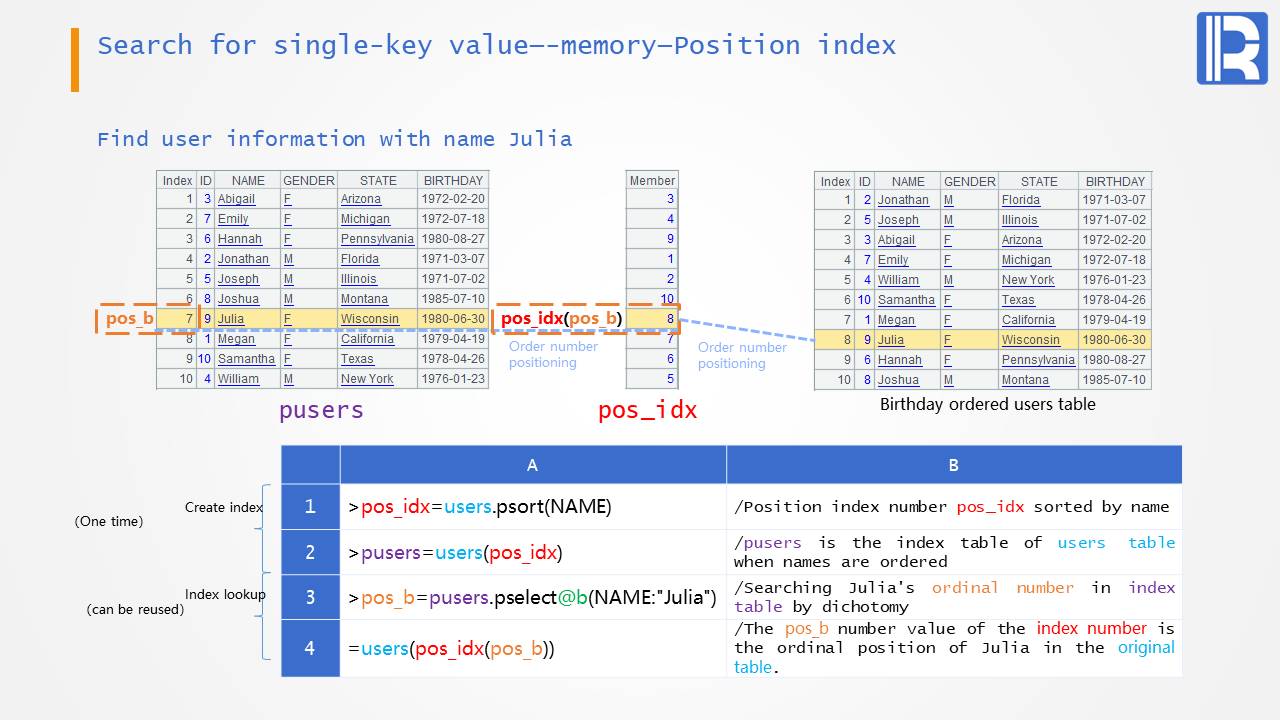Image resolution: width=1280 pixels, height=720 pixels.
Task: Click the Birthday ordered users table caption
Action: pos(987,405)
